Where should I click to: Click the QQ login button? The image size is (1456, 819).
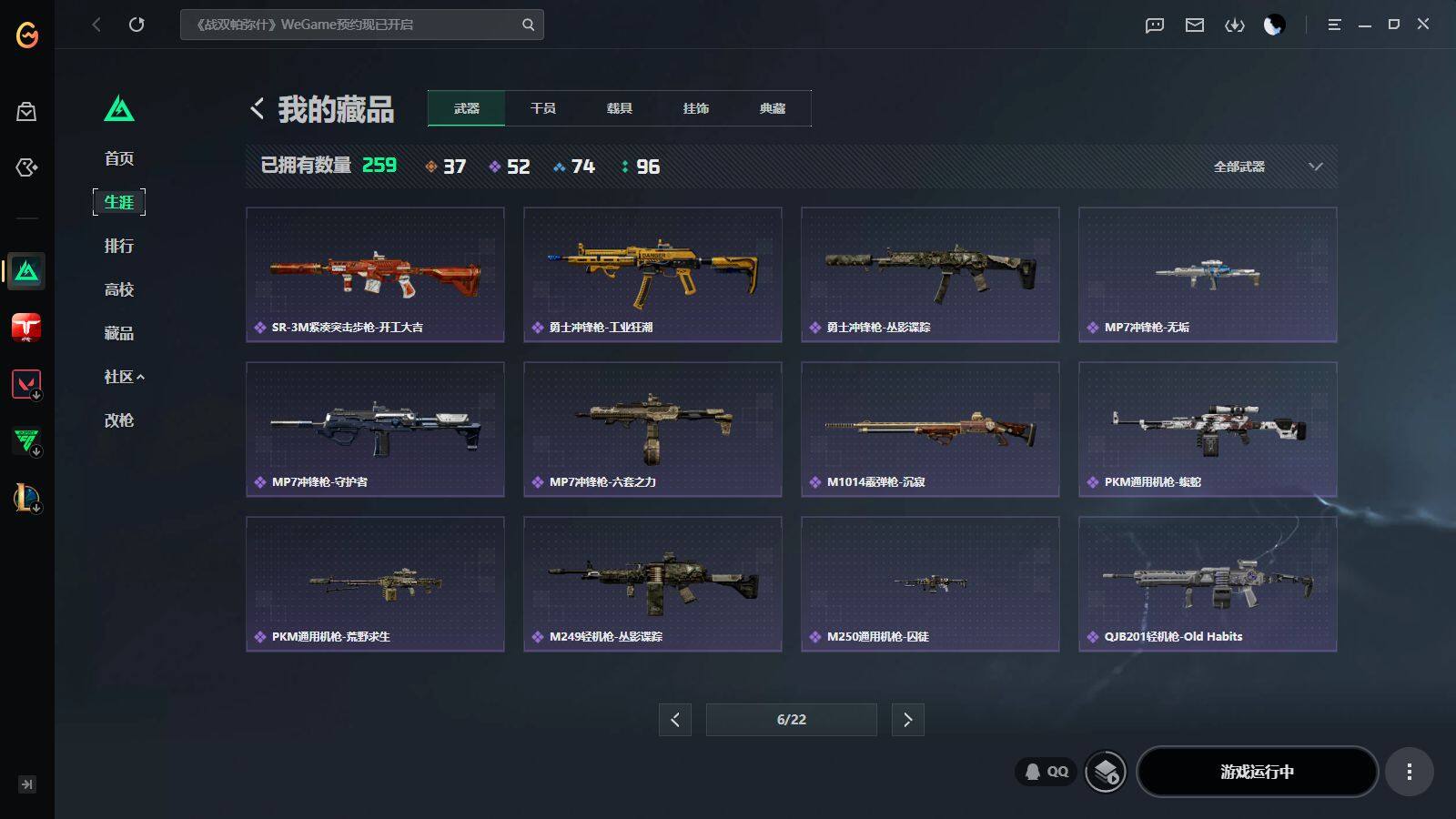point(1046,772)
